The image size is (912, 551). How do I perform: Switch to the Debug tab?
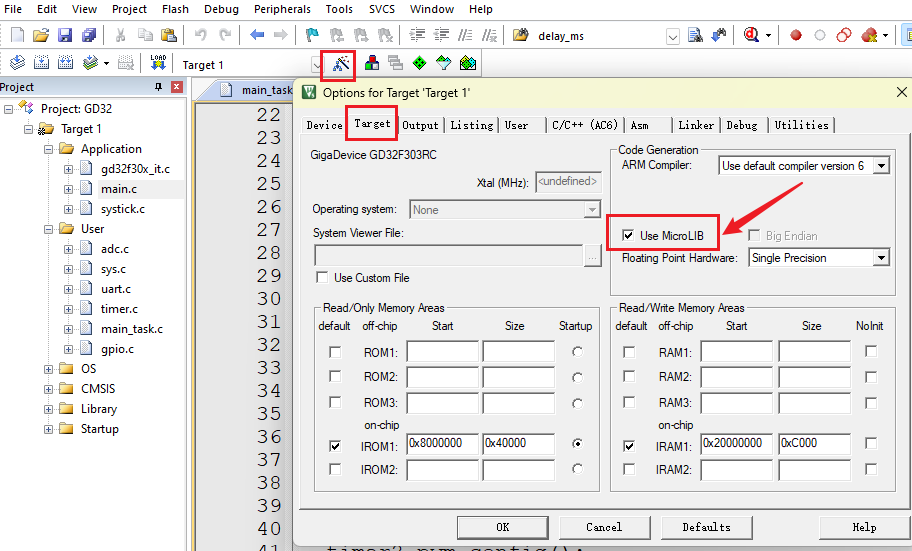[x=742, y=125]
